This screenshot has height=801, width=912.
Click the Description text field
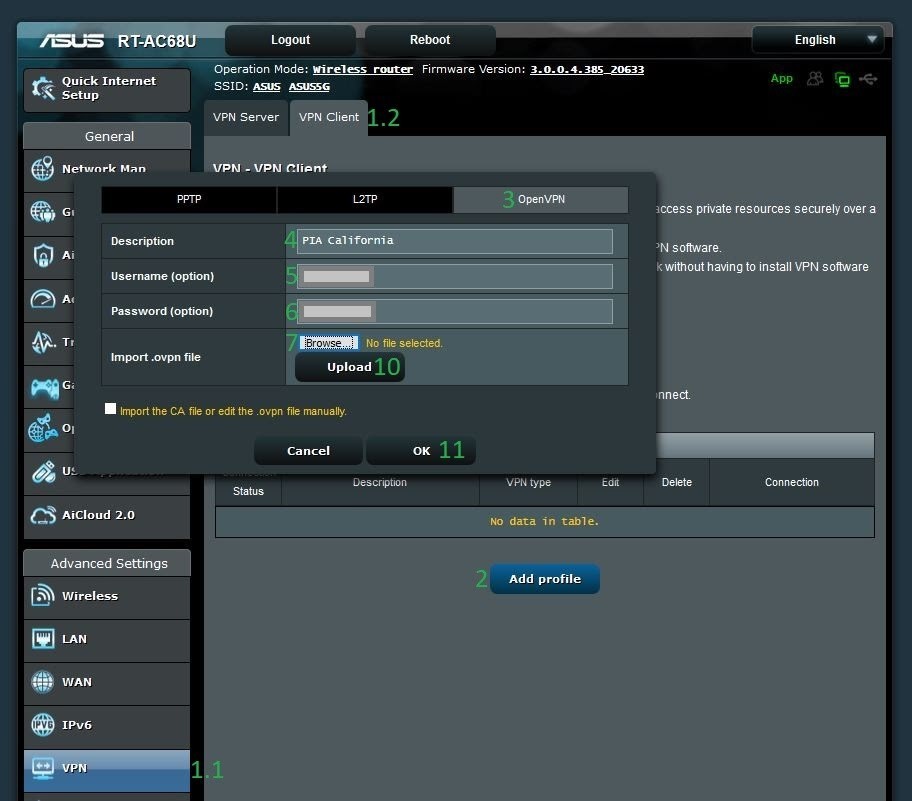(x=456, y=241)
